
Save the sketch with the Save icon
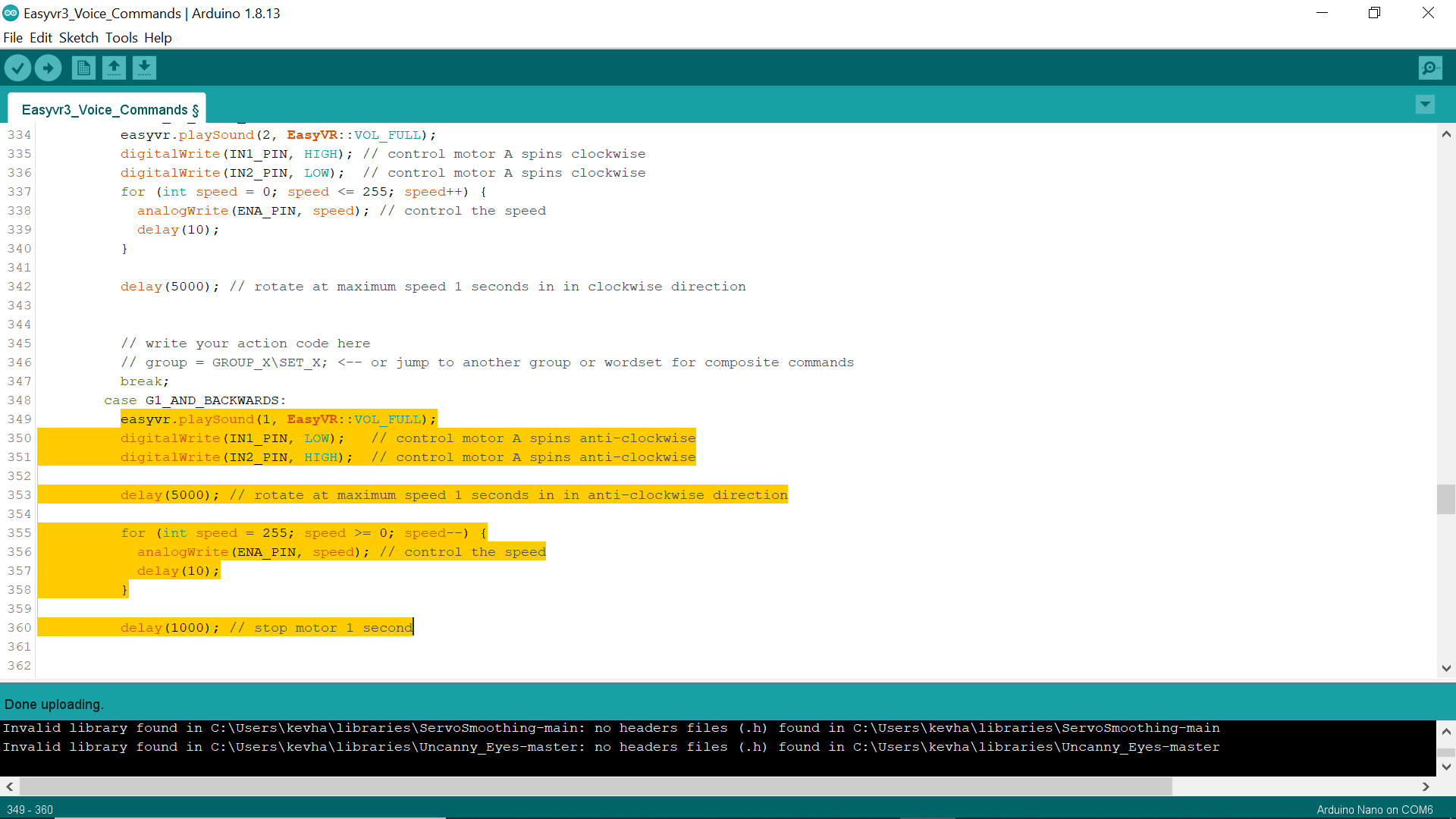point(144,67)
